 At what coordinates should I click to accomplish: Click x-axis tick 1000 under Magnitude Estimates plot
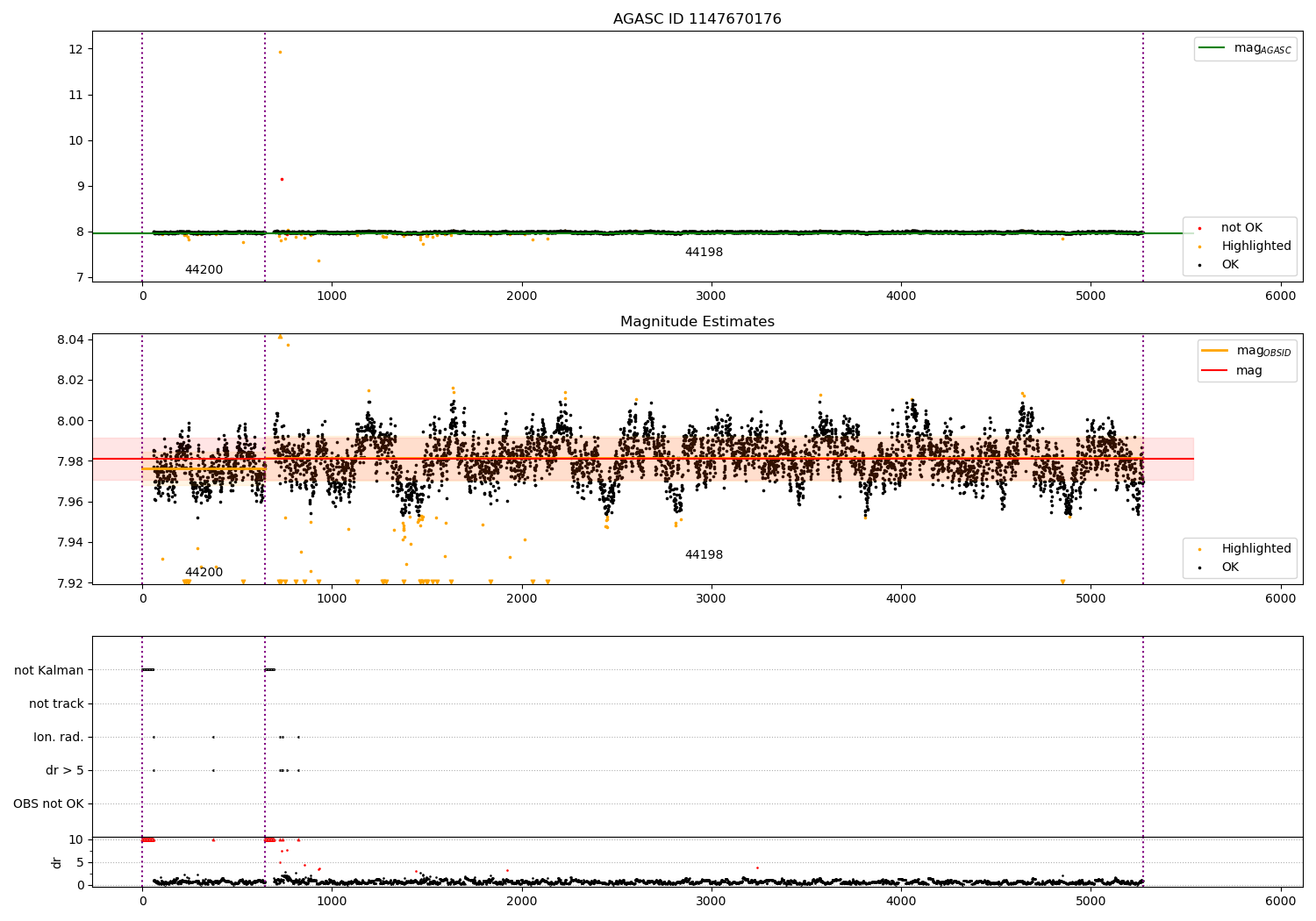pos(332,599)
